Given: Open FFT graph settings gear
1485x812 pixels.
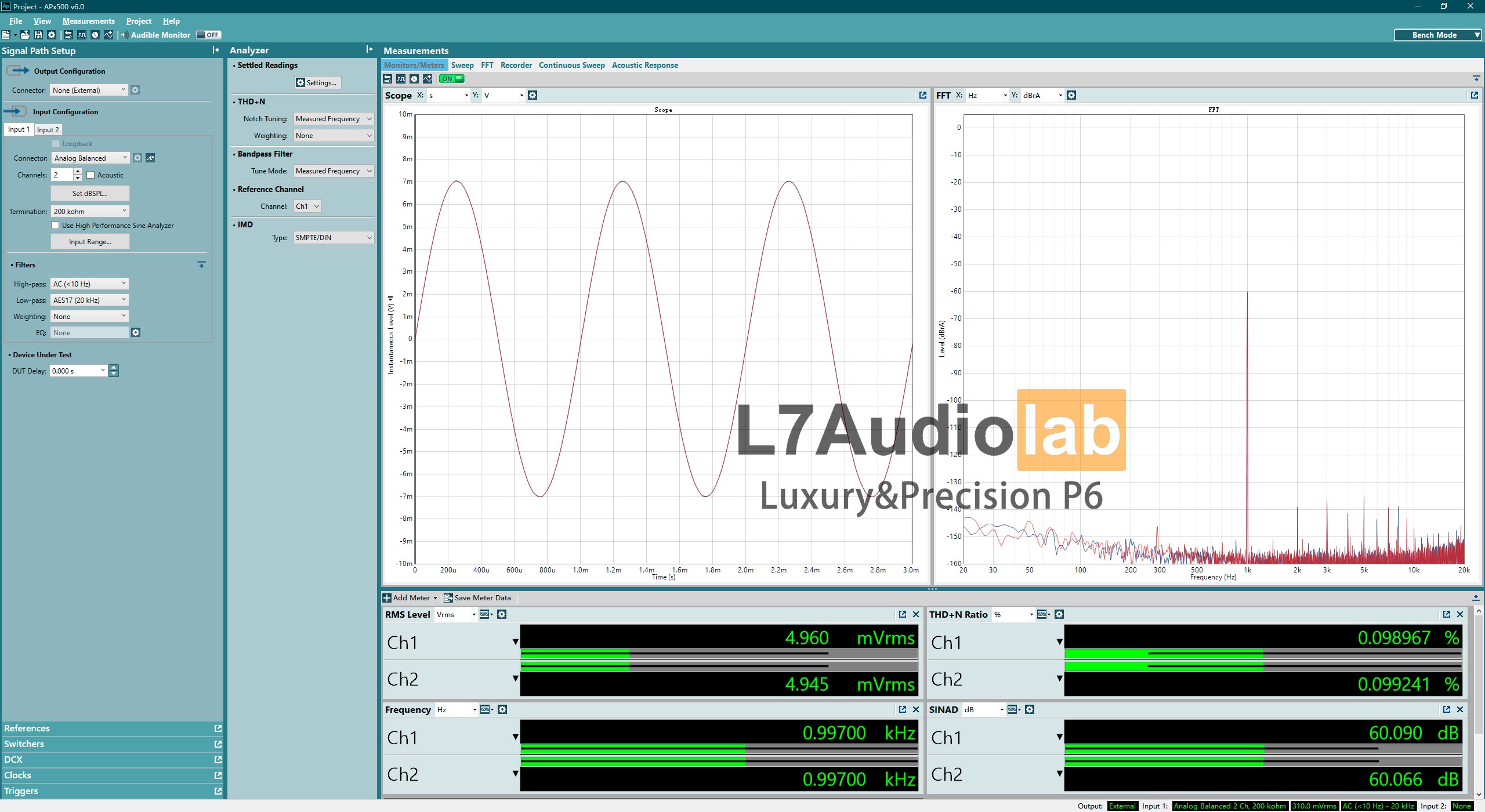Looking at the screenshot, I should click(x=1071, y=95).
